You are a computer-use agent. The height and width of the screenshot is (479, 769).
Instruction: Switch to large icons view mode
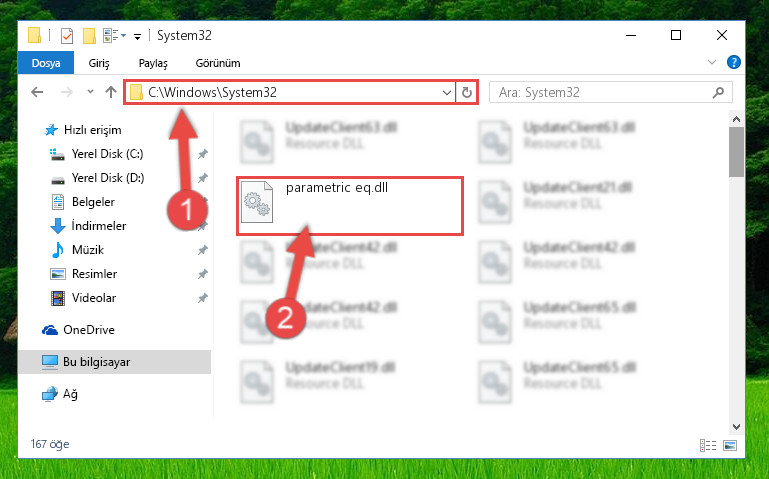click(x=730, y=445)
